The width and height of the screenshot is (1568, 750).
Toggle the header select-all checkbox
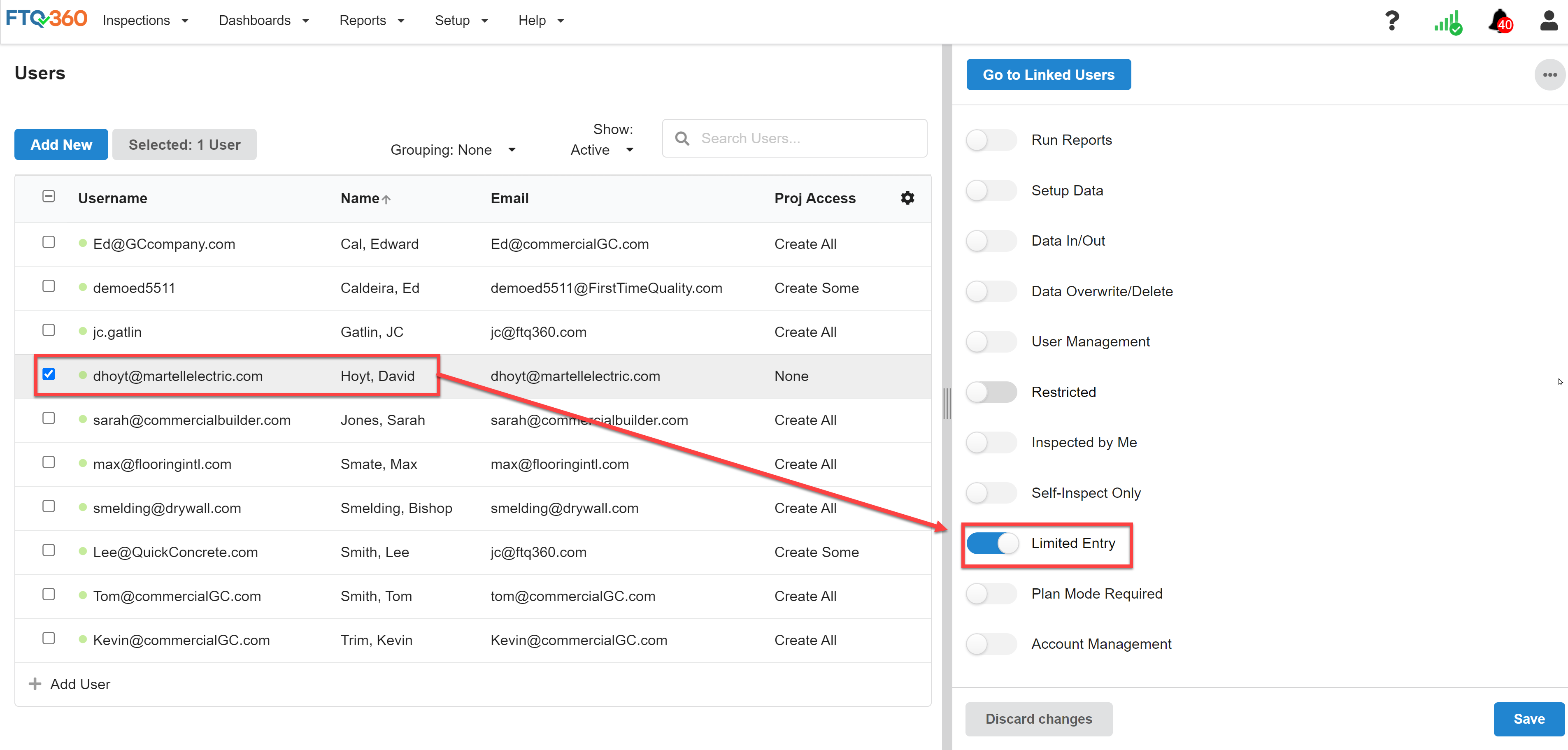pos(49,196)
